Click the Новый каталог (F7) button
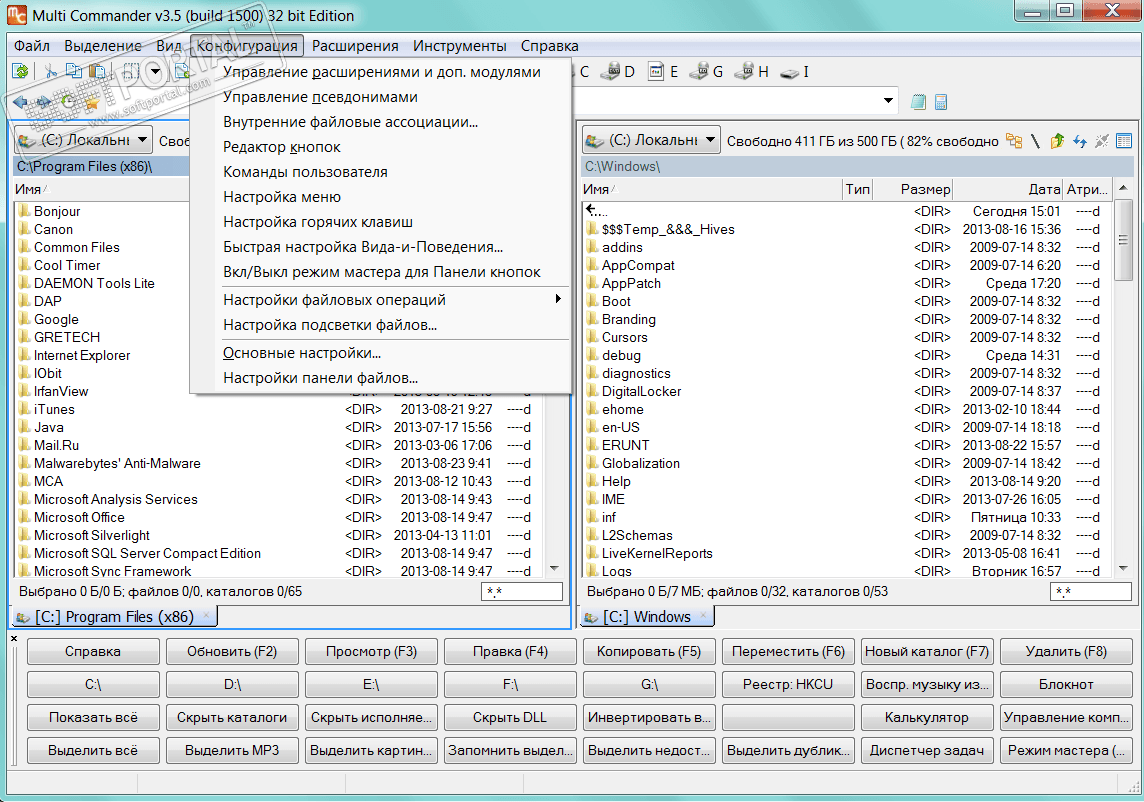The image size is (1144, 802). (927, 652)
